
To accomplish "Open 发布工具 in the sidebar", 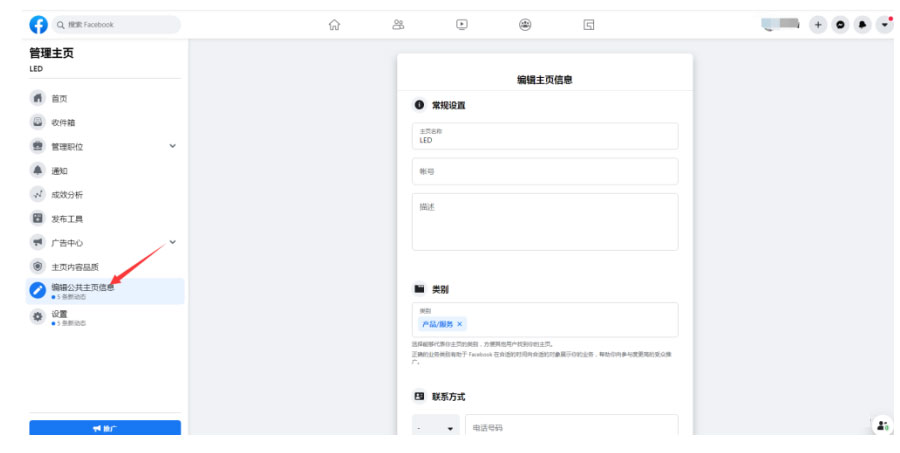I will coord(67,218).
